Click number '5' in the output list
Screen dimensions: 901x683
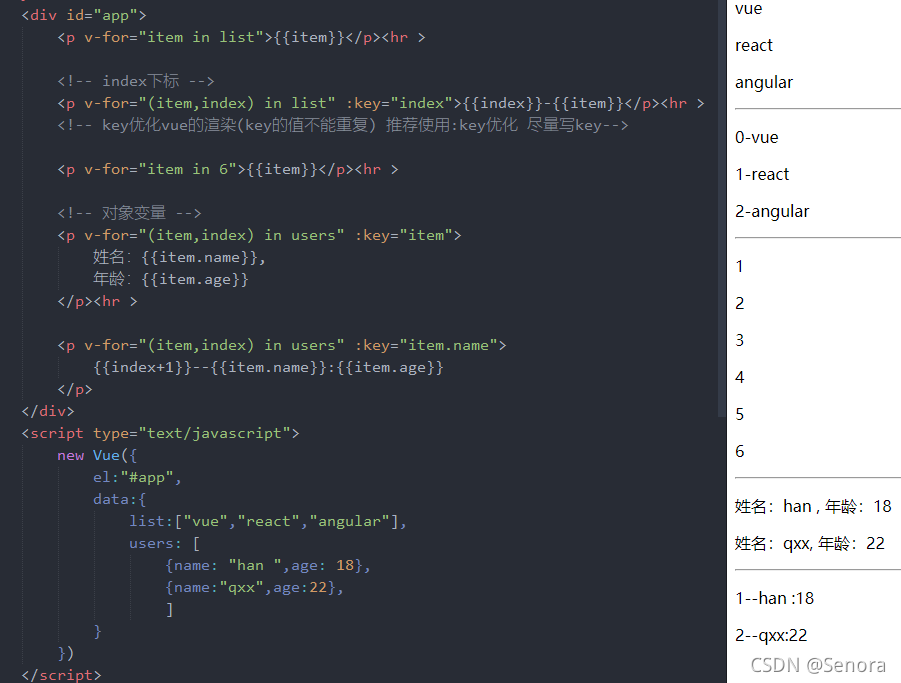[740, 415]
